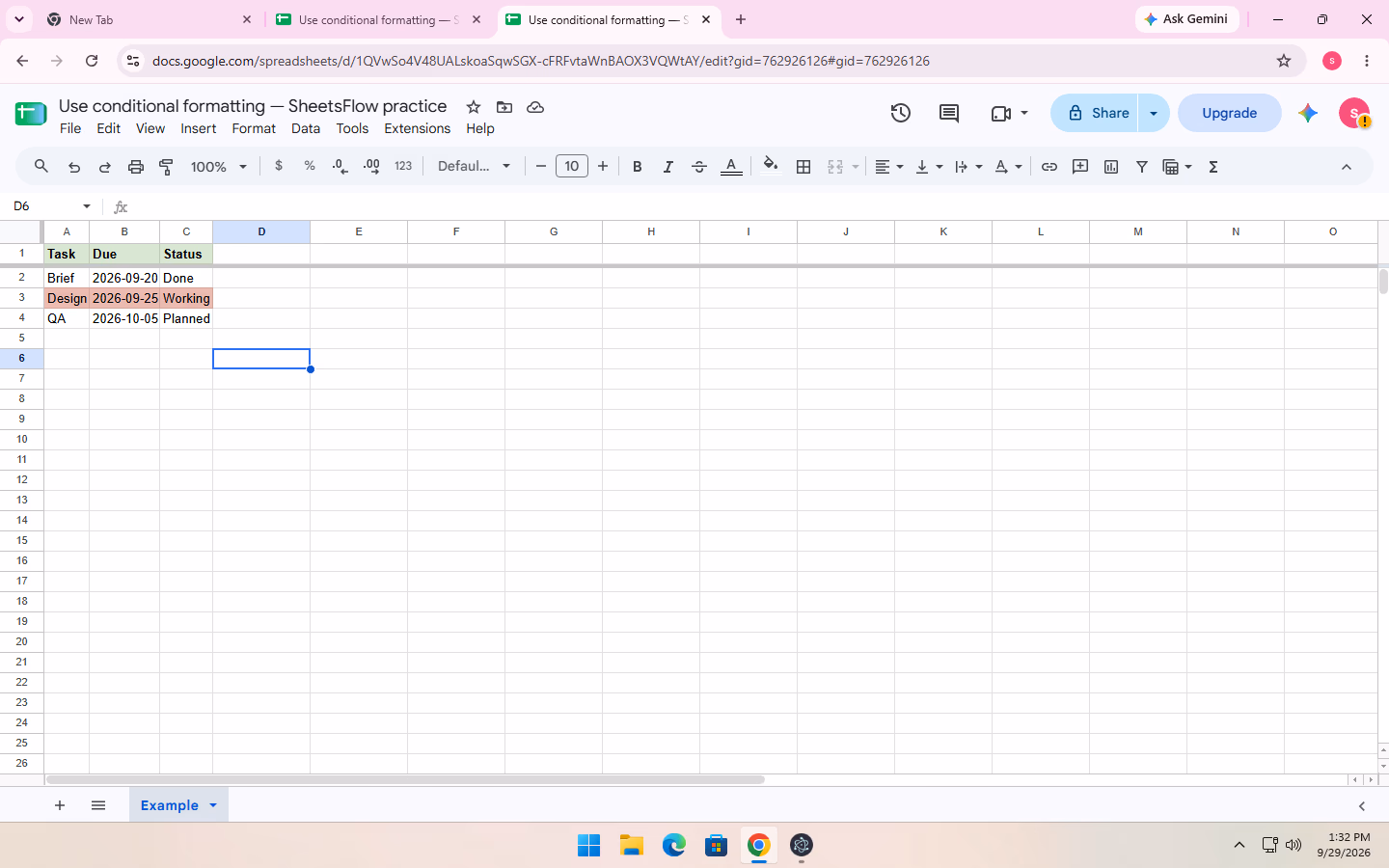Open the Insert menu
The height and width of the screenshot is (868, 1389).
tap(199, 128)
